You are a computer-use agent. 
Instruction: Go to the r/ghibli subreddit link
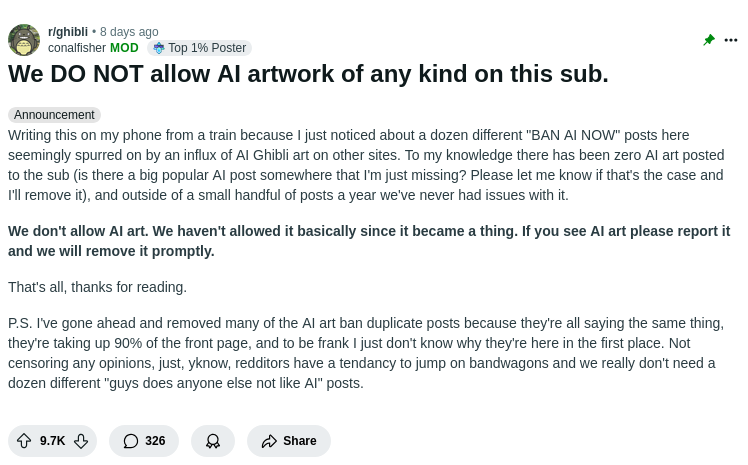pyautogui.click(x=68, y=32)
